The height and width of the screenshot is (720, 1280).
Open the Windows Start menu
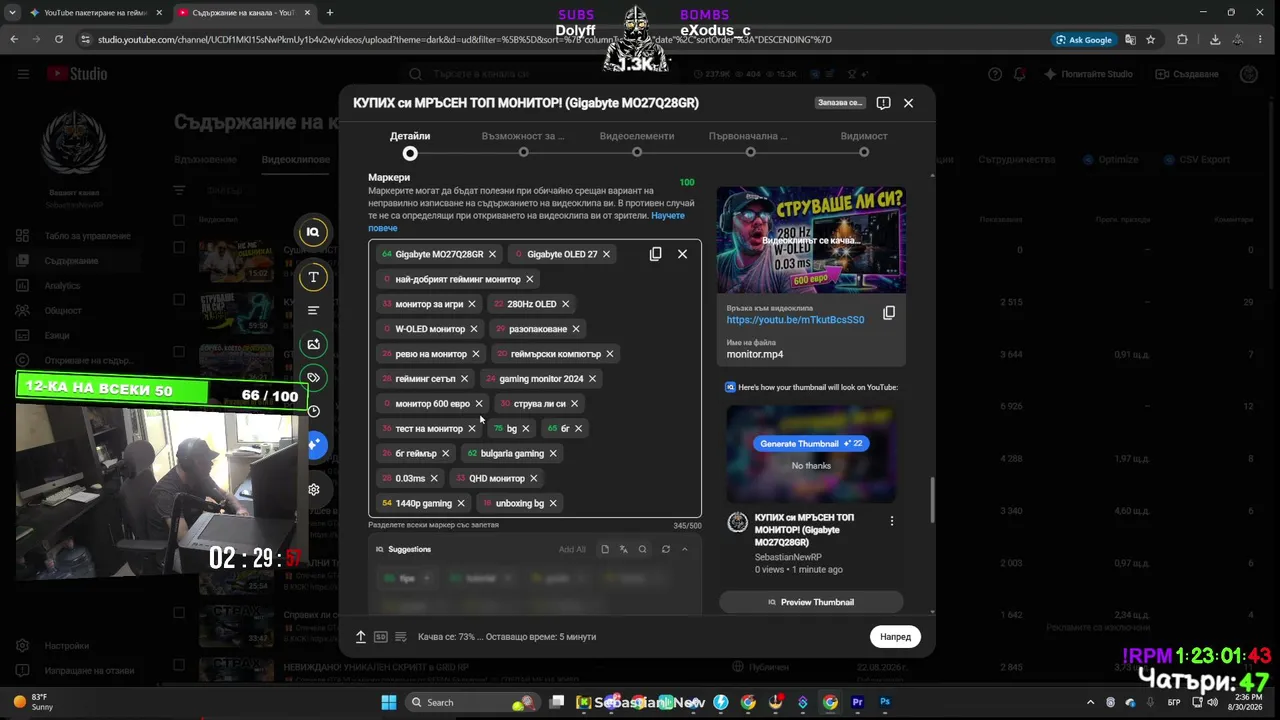pos(388,702)
